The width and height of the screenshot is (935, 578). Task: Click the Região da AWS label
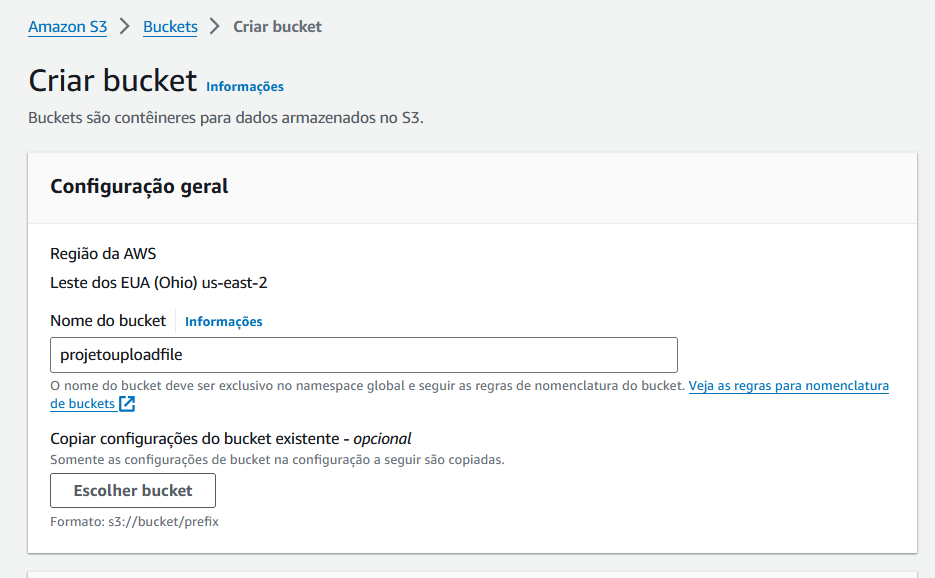click(103, 254)
